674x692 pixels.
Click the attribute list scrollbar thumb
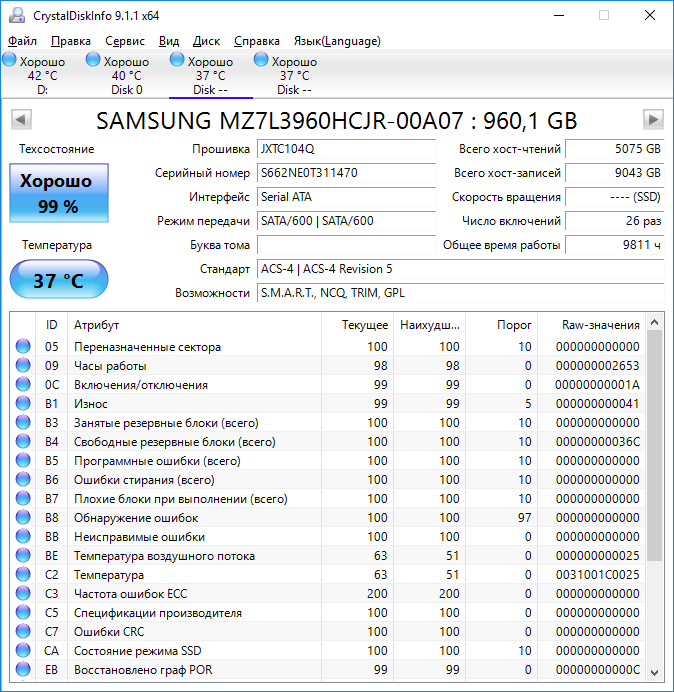coord(655,446)
